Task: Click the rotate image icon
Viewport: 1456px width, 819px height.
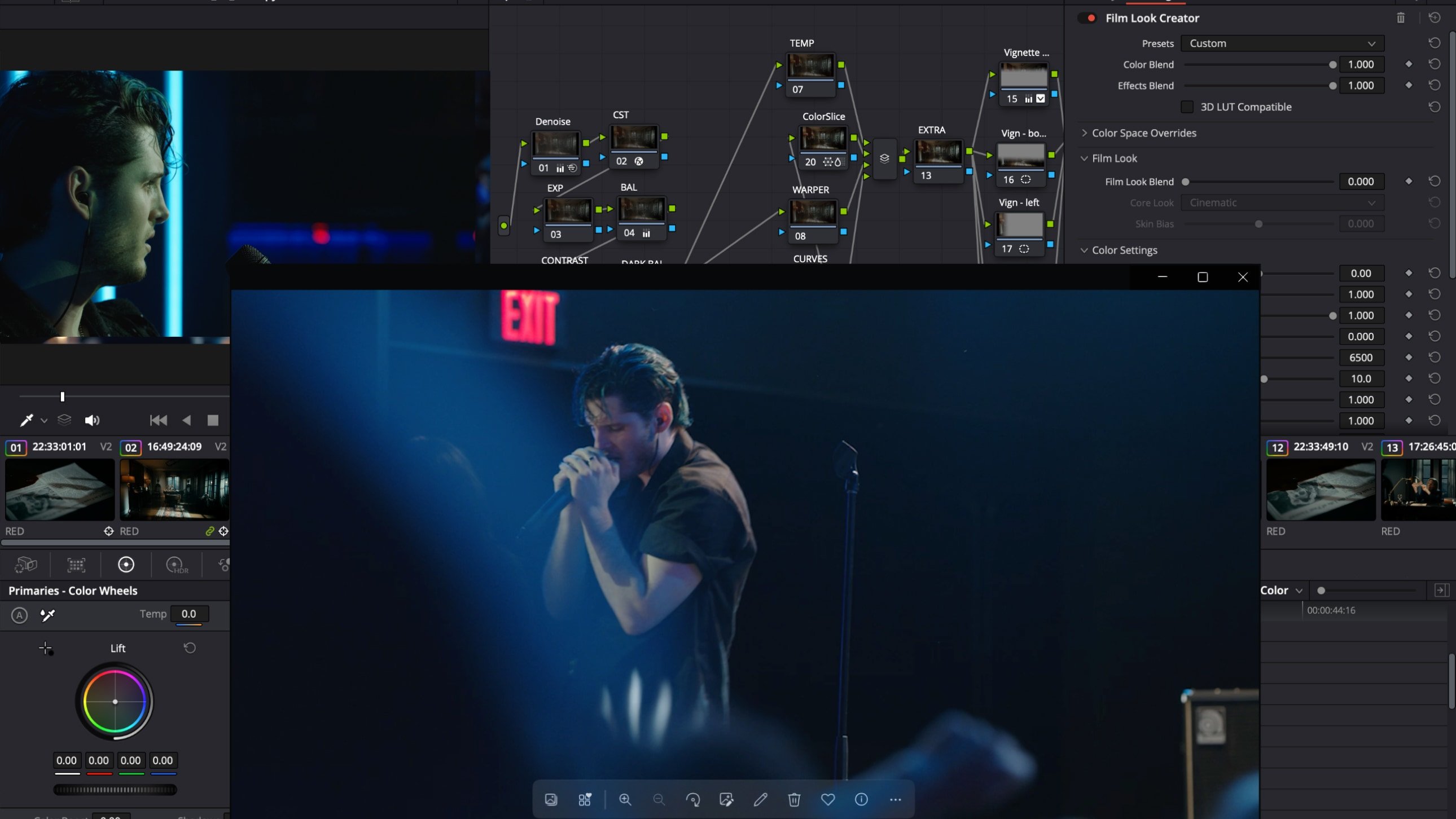Action: coord(692,799)
